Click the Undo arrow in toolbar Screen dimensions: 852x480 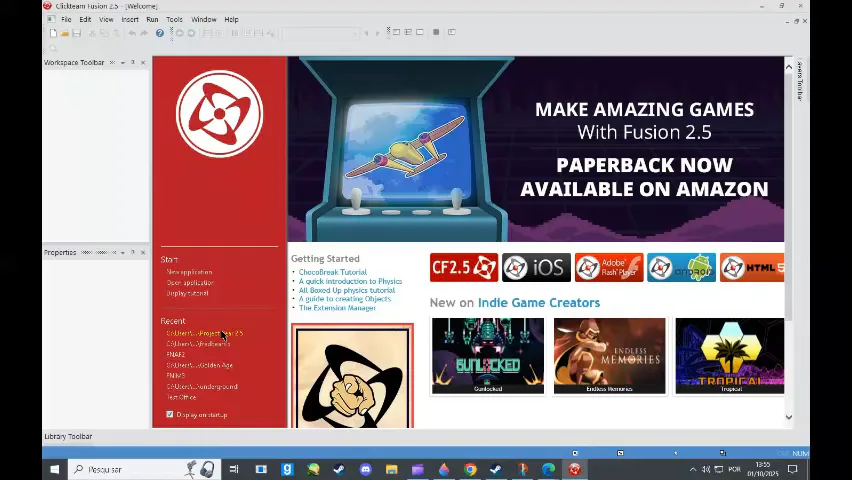(x=132, y=33)
